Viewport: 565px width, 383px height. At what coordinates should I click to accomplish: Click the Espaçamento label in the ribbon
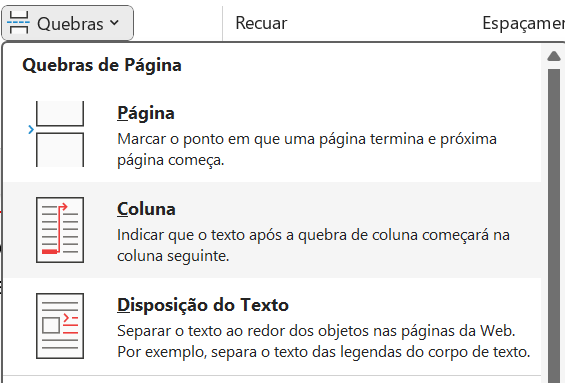[x=524, y=24]
